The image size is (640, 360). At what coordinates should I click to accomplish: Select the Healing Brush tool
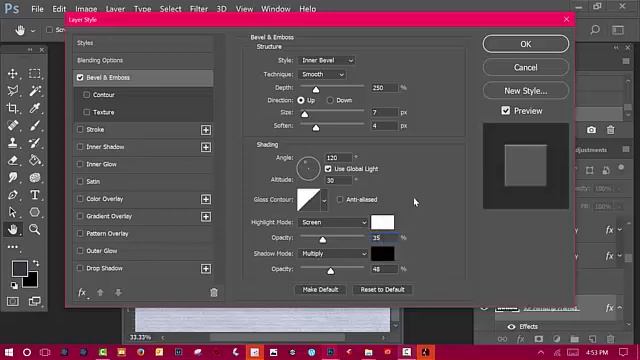click(x=13, y=125)
